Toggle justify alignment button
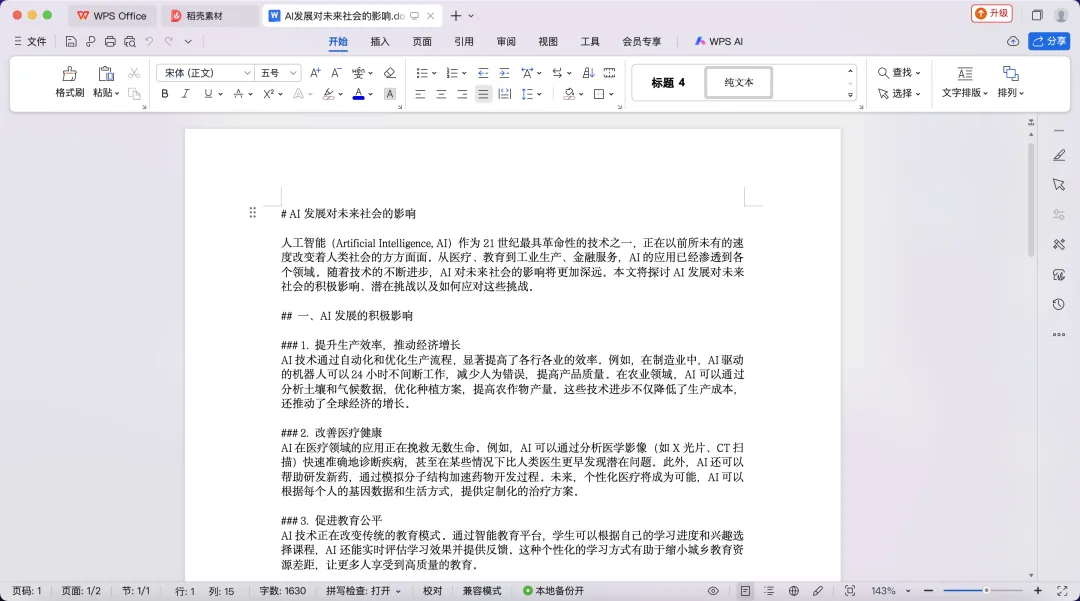The image size is (1080, 601). point(484,94)
